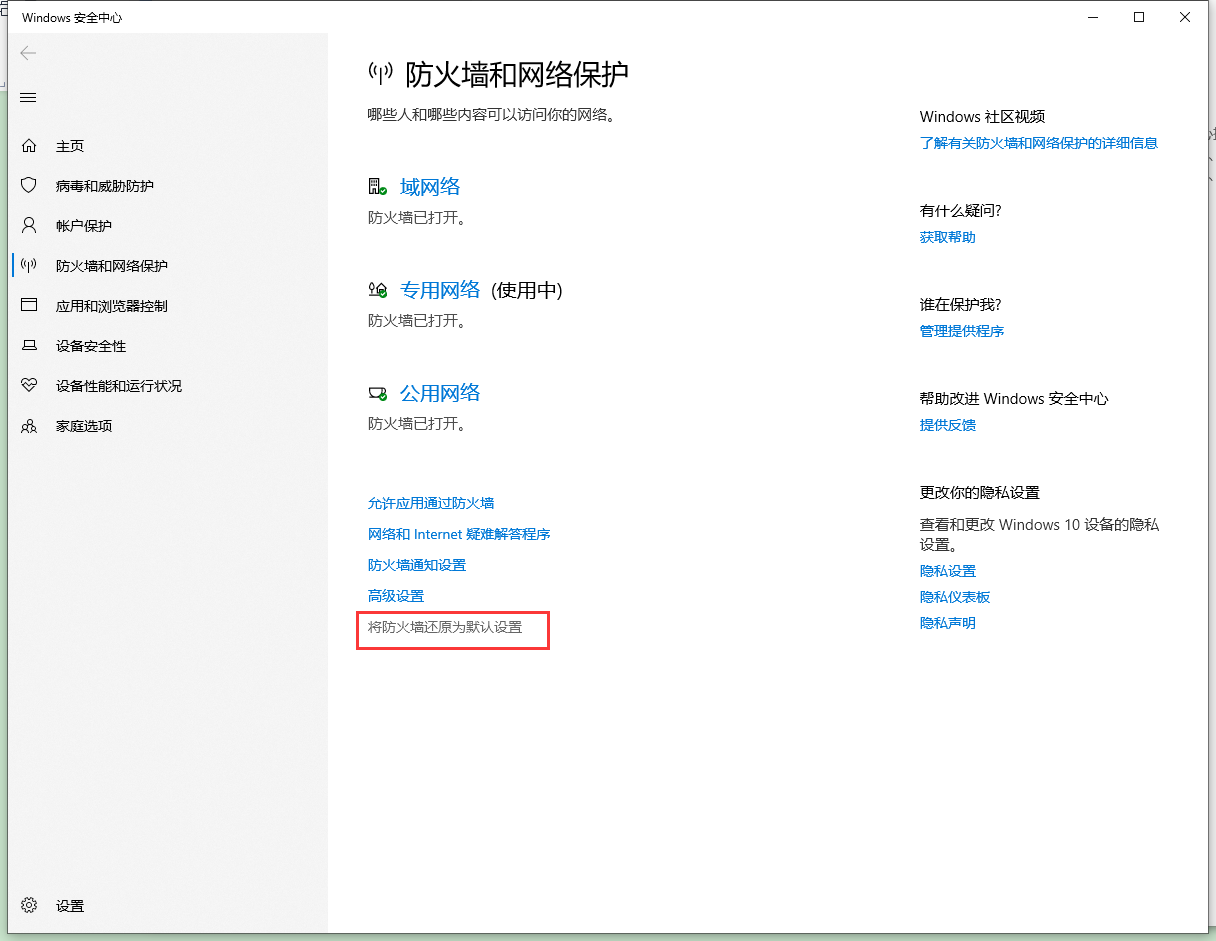Click the gear icon beside 设置

coord(29,905)
